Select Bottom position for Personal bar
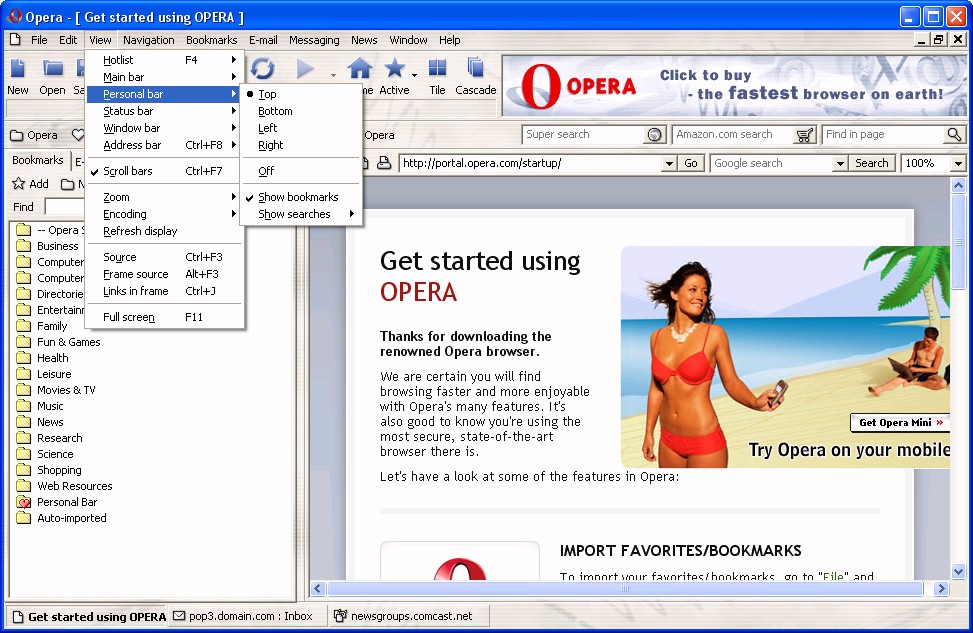Viewport: 973px width, 633px height. [301, 111]
